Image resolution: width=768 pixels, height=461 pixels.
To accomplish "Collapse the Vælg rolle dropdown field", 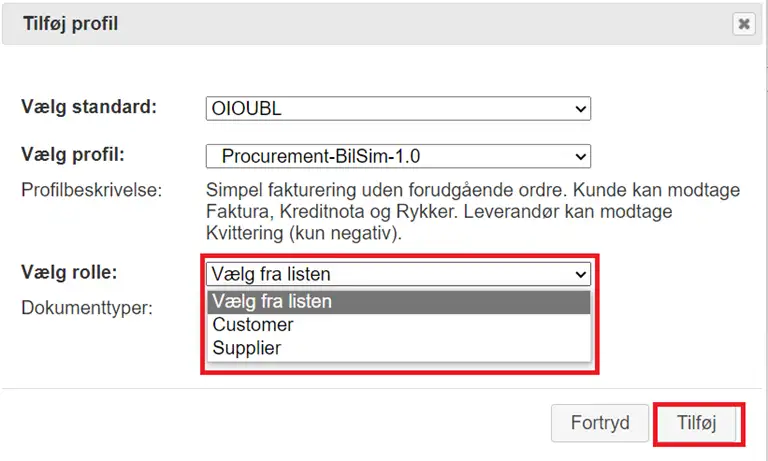I will point(397,274).
